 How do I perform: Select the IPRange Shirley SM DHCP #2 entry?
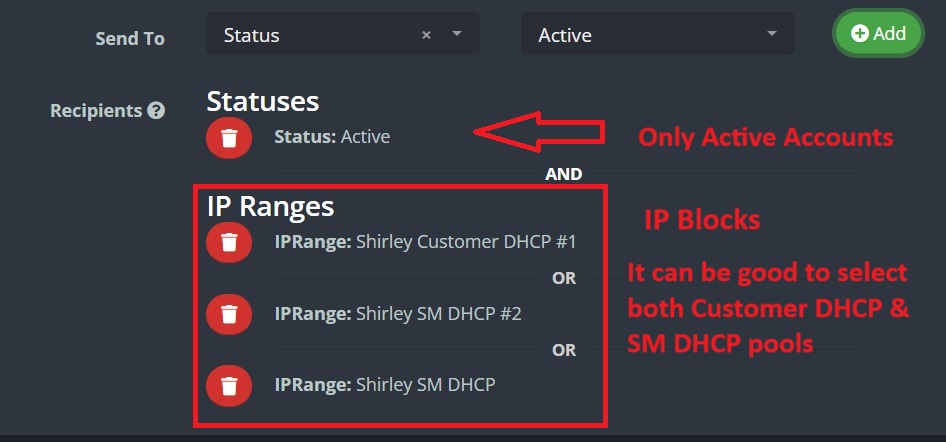[x=398, y=313]
